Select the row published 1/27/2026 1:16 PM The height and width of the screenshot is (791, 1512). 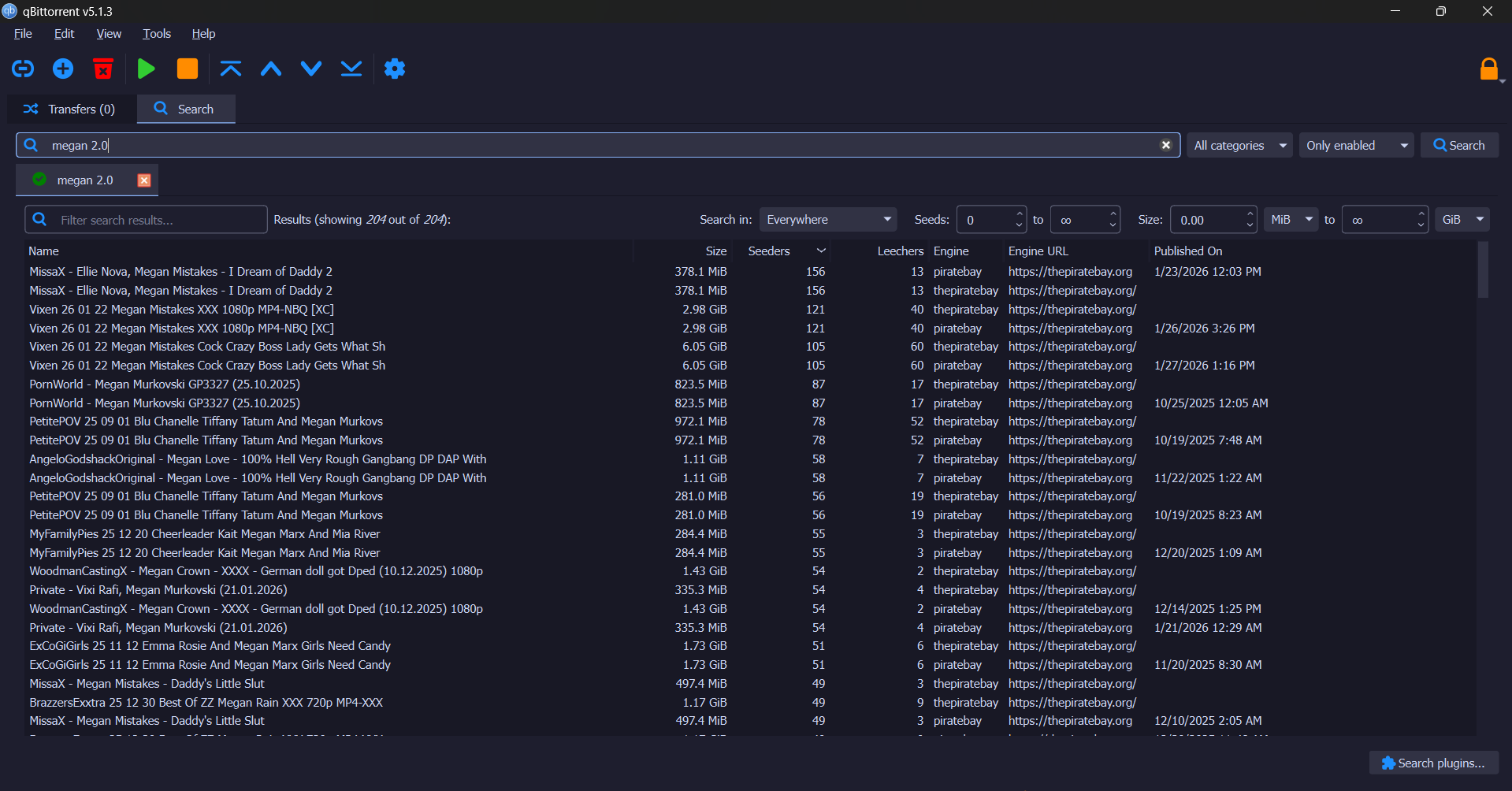coord(750,366)
